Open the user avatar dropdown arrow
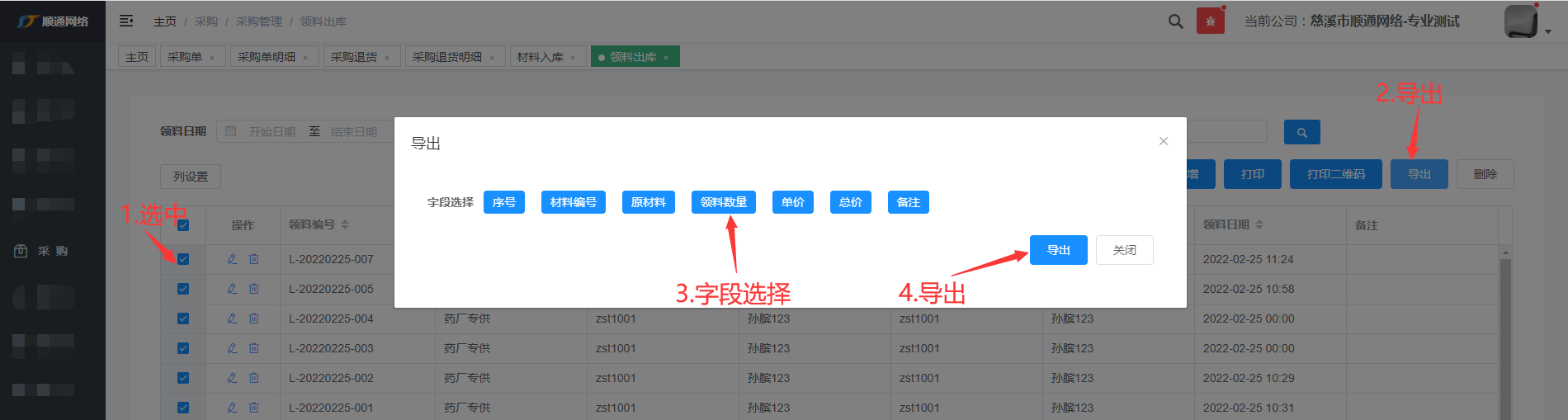 (x=1548, y=31)
